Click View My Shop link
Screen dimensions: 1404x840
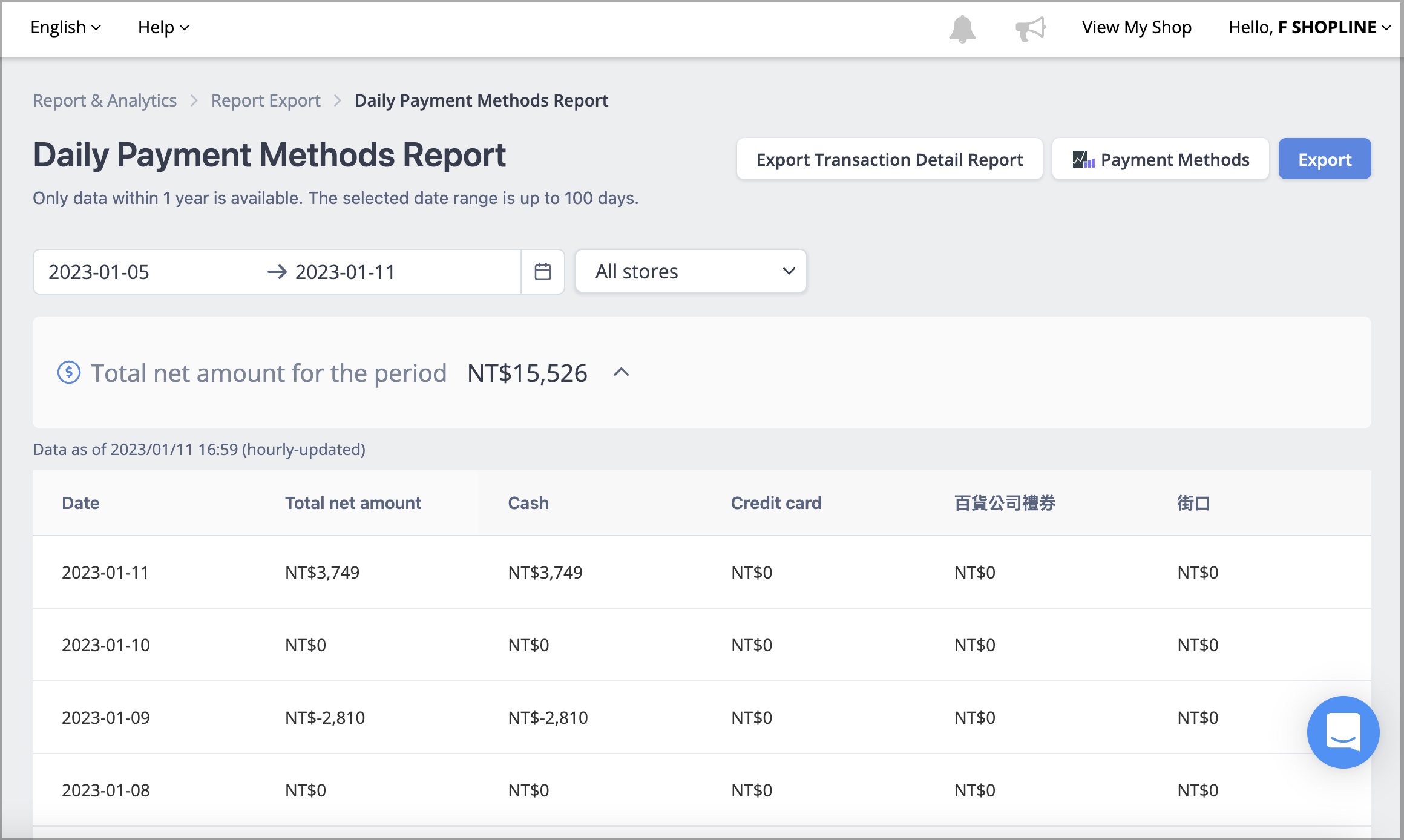tap(1137, 27)
